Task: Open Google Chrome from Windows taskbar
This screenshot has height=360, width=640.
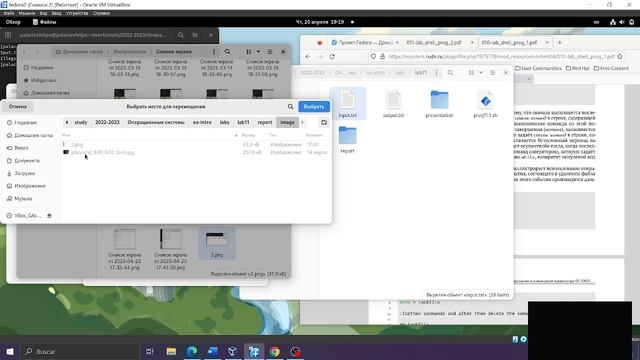Action: (x=275, y=351)
